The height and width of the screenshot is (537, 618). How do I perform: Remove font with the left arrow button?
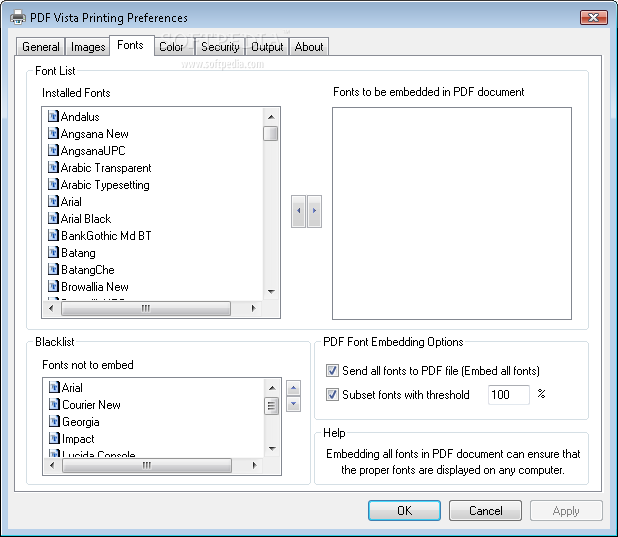point(298,211)
